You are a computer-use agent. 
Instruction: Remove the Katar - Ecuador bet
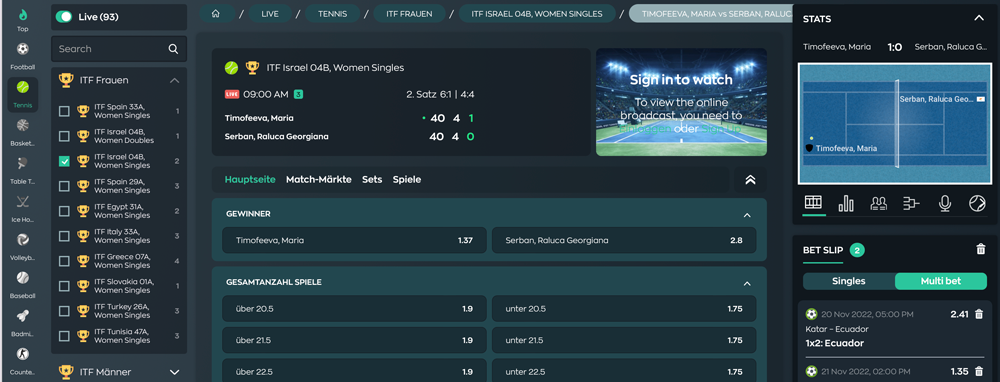coord(979,314)
